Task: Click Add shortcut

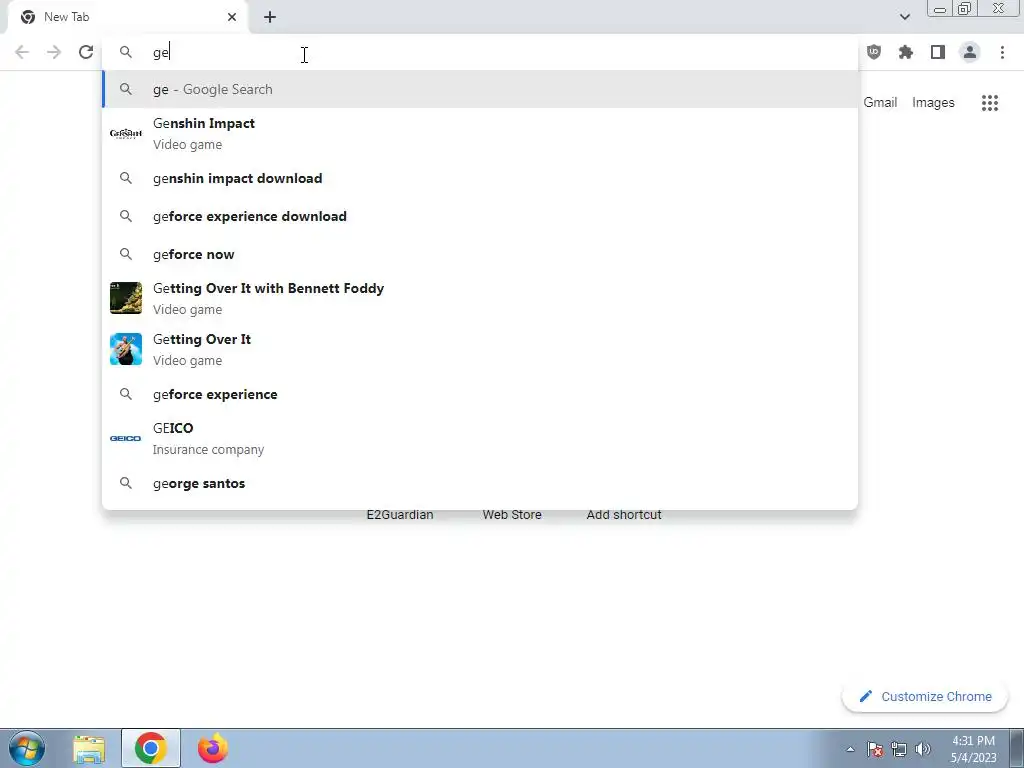Action: pos(624,515)
